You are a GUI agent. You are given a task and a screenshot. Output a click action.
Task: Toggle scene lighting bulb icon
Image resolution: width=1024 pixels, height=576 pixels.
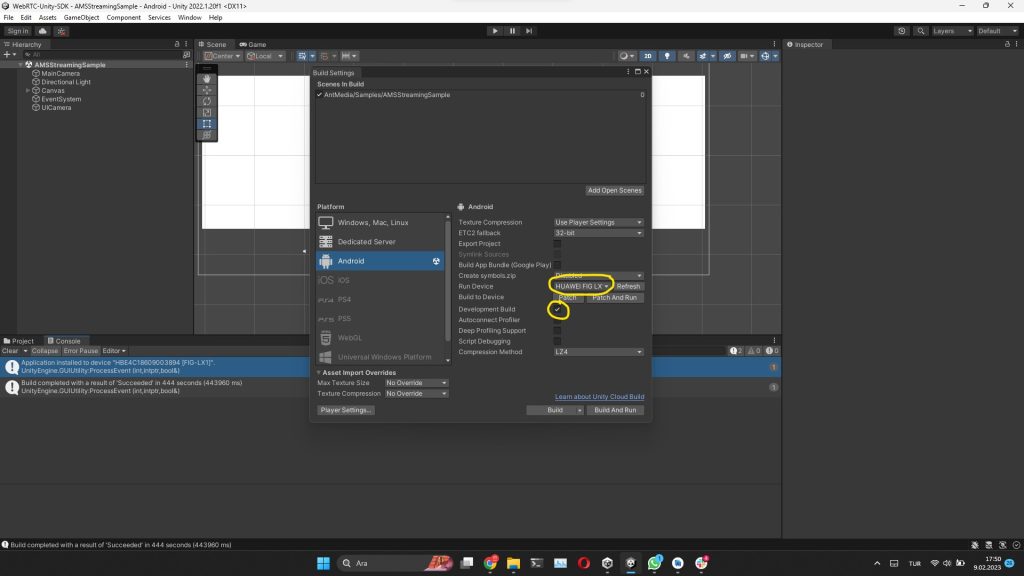pyautogui.click(x=667, y=56)
